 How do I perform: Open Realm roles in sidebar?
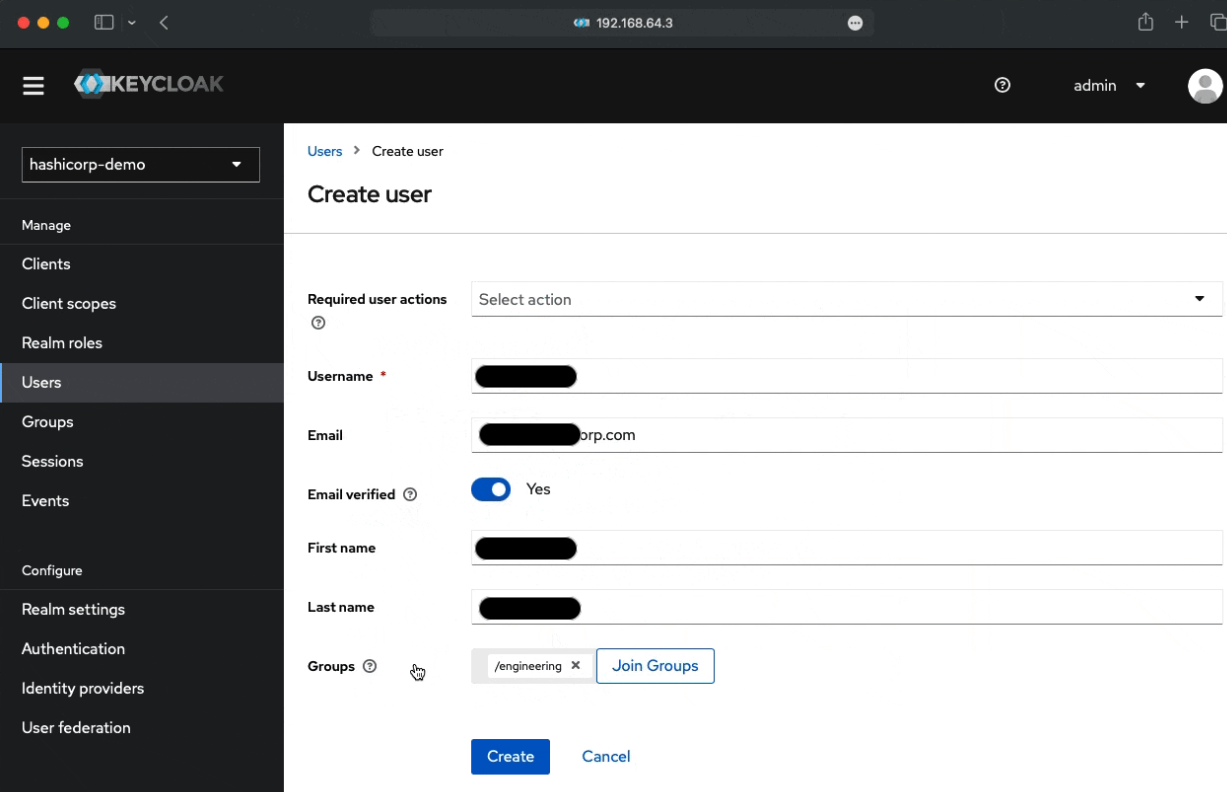[62, 343]
